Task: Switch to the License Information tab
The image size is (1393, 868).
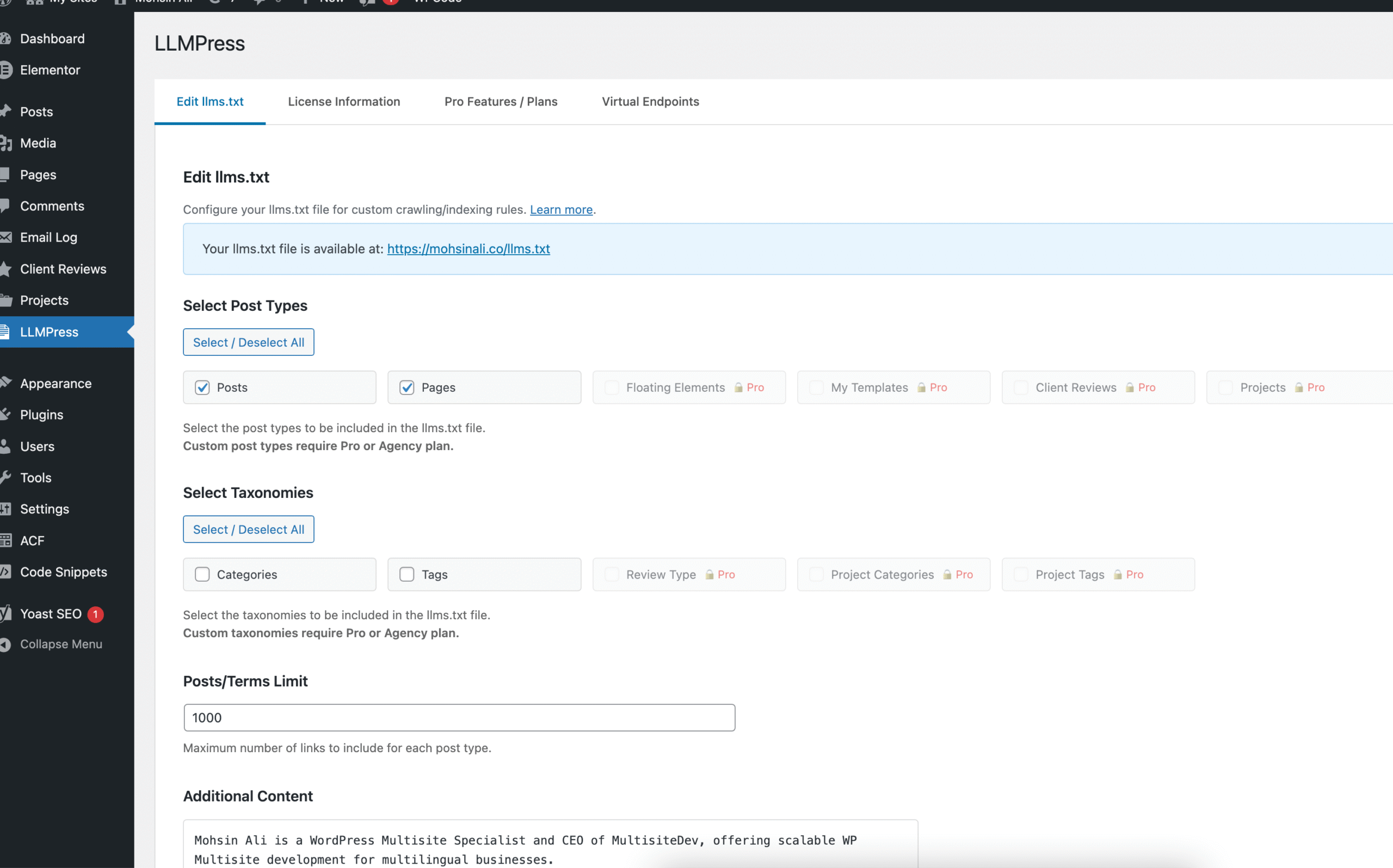Action: click(344, 101)
